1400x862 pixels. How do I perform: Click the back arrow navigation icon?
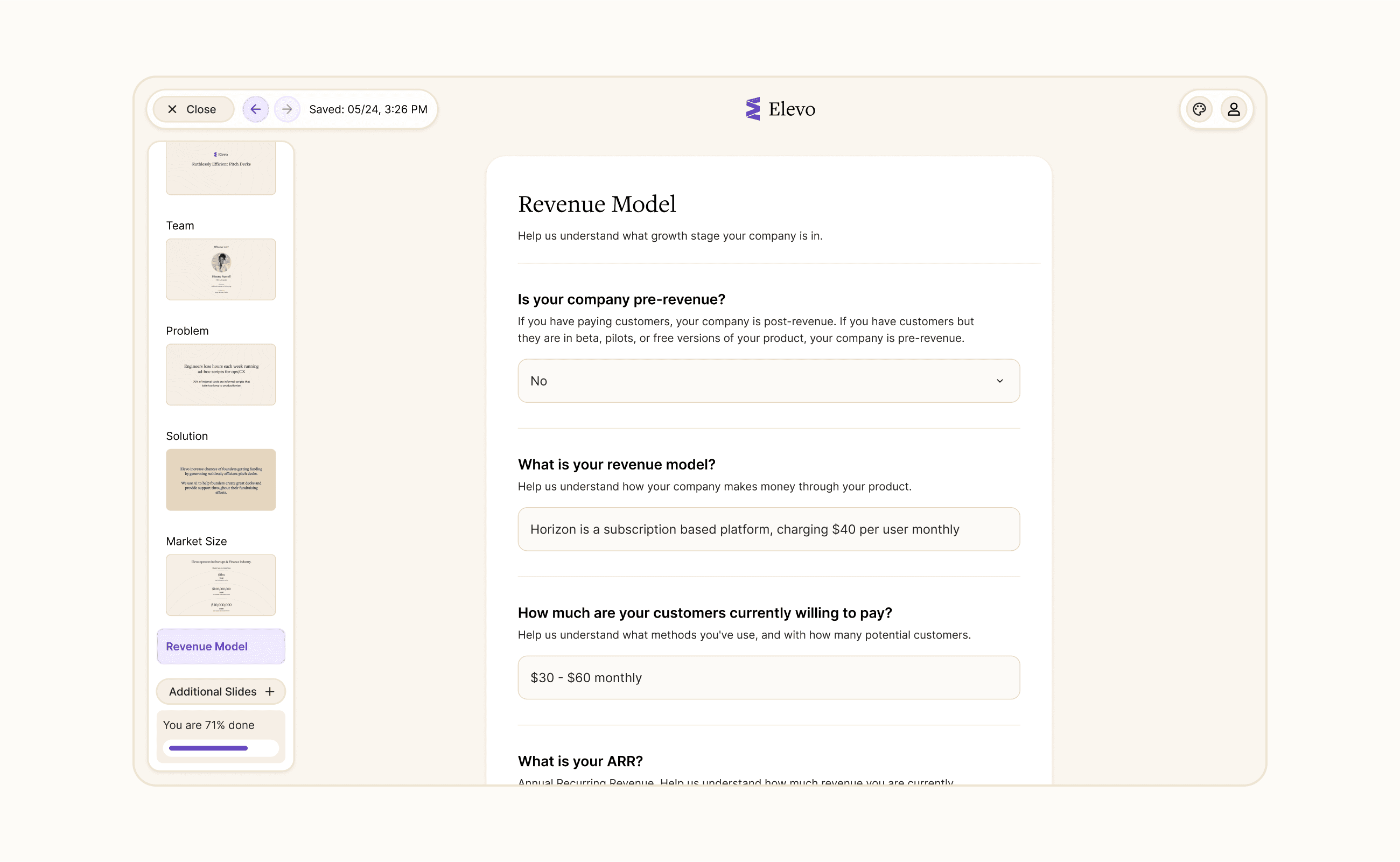pyautogui.click(x=255, y=109)
